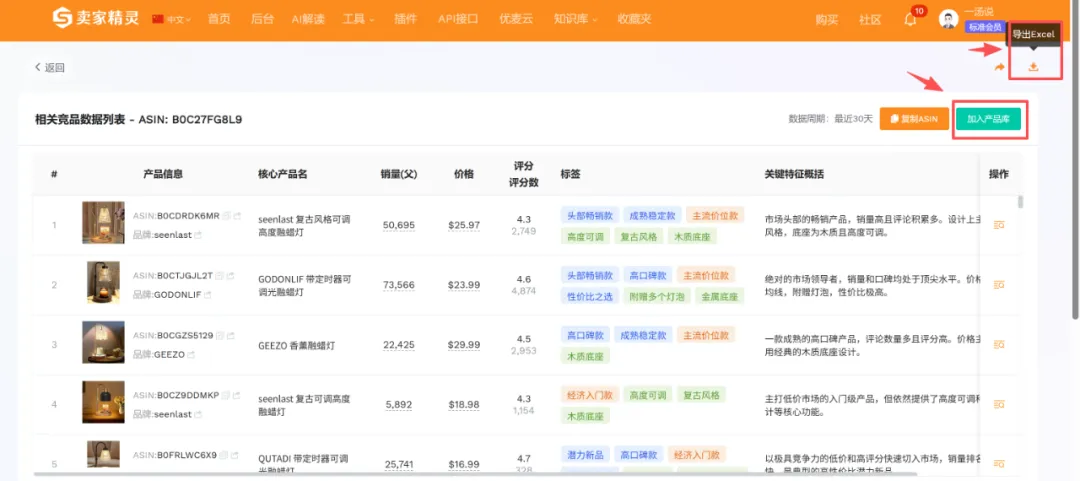Viewport: 1080px width, 481px height.
Task: Click the user avatar in the header
Action: [x=948, y=19]
